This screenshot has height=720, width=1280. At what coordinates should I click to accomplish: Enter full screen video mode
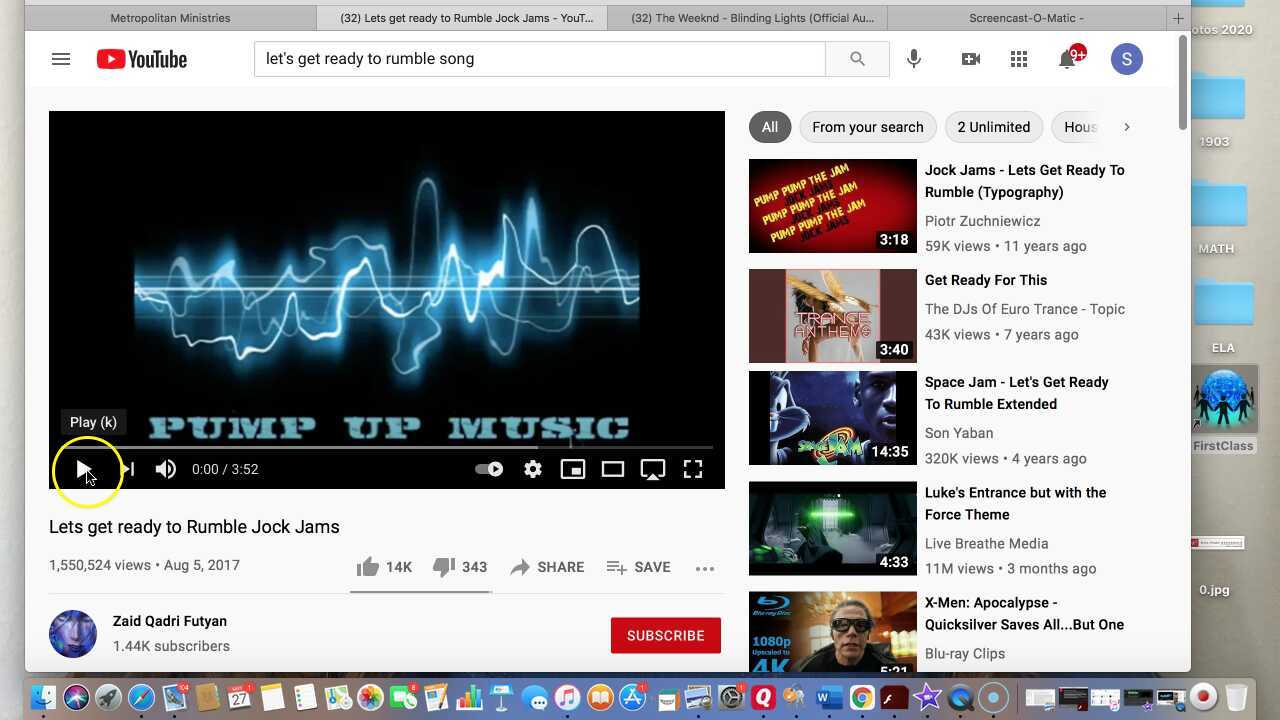pyautogui.click(x=693, y=469)
